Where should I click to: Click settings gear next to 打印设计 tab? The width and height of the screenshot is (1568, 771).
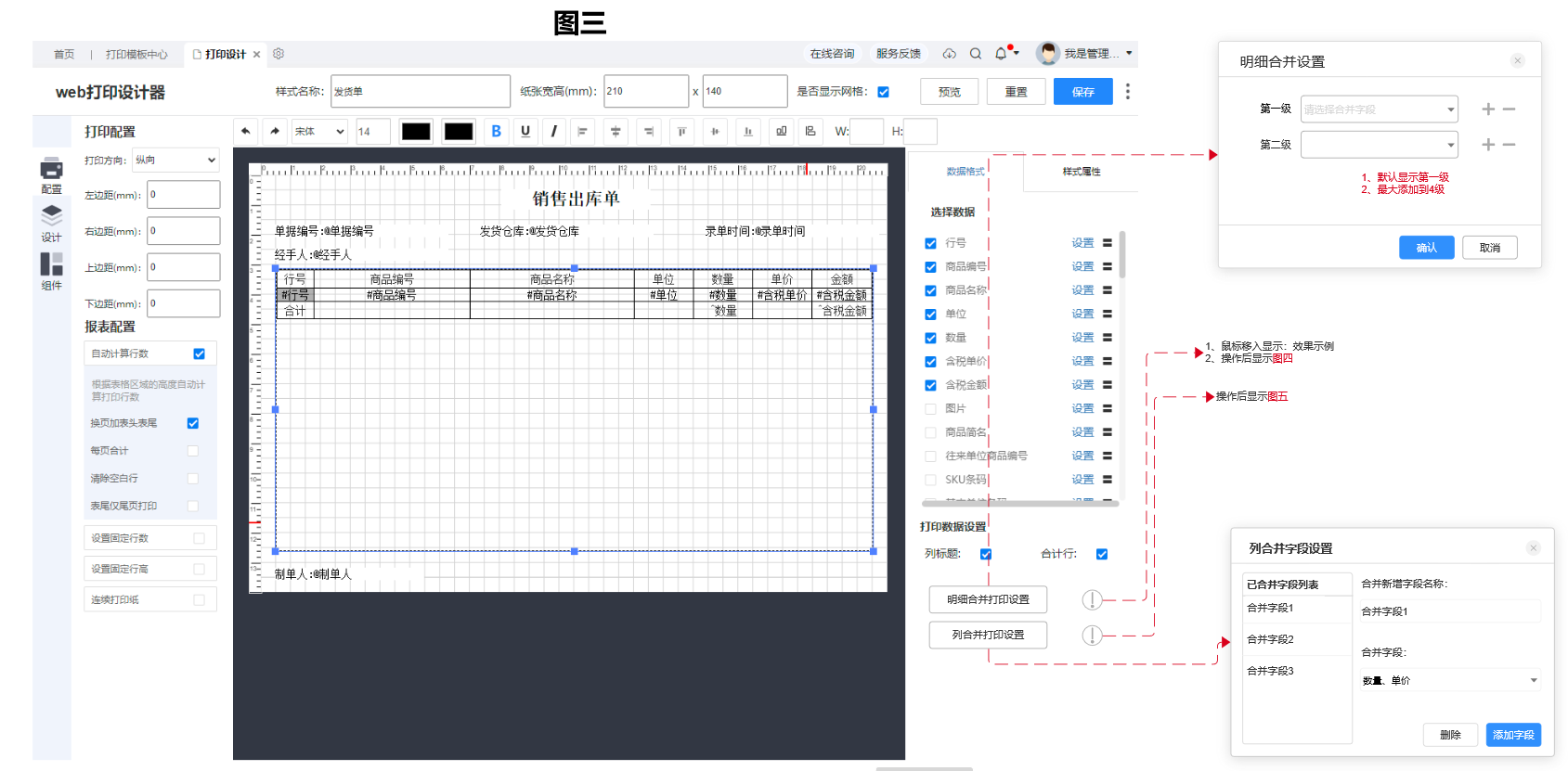click(279, 54)
